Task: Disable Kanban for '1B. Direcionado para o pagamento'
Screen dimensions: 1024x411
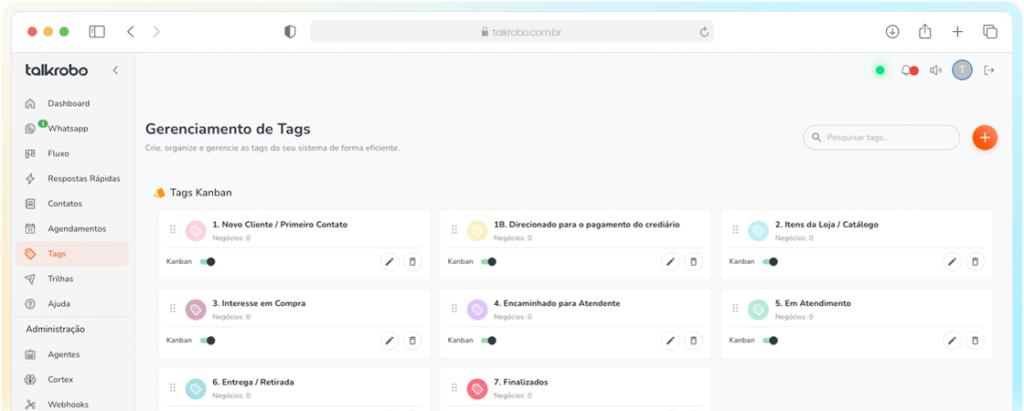Action: coord(489,261)
